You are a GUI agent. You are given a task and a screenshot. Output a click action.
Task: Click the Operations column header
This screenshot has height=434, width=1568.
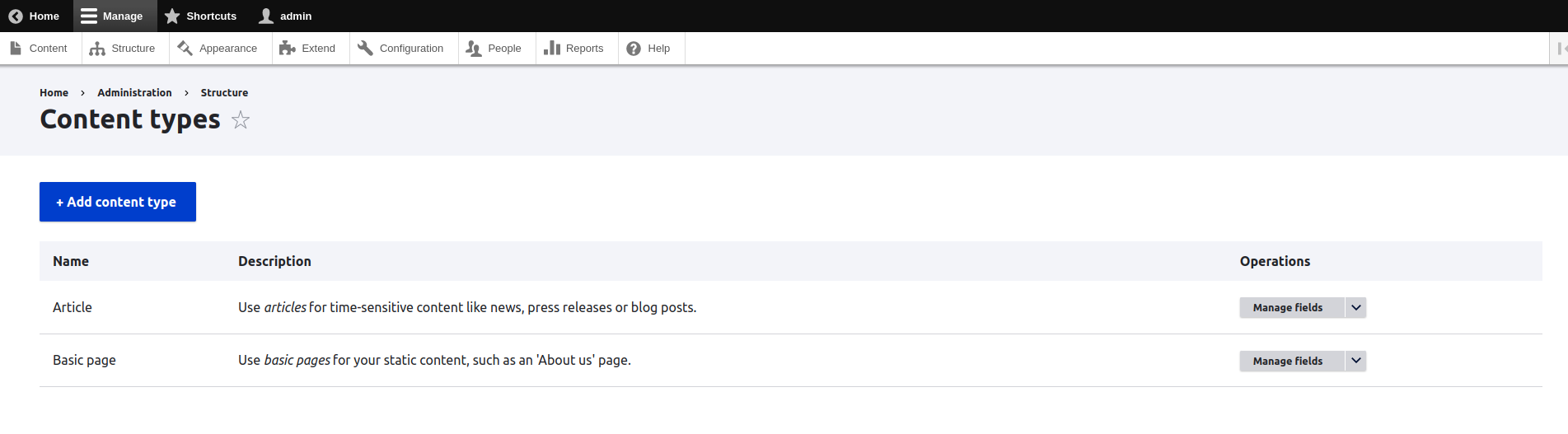(1275, 261)
